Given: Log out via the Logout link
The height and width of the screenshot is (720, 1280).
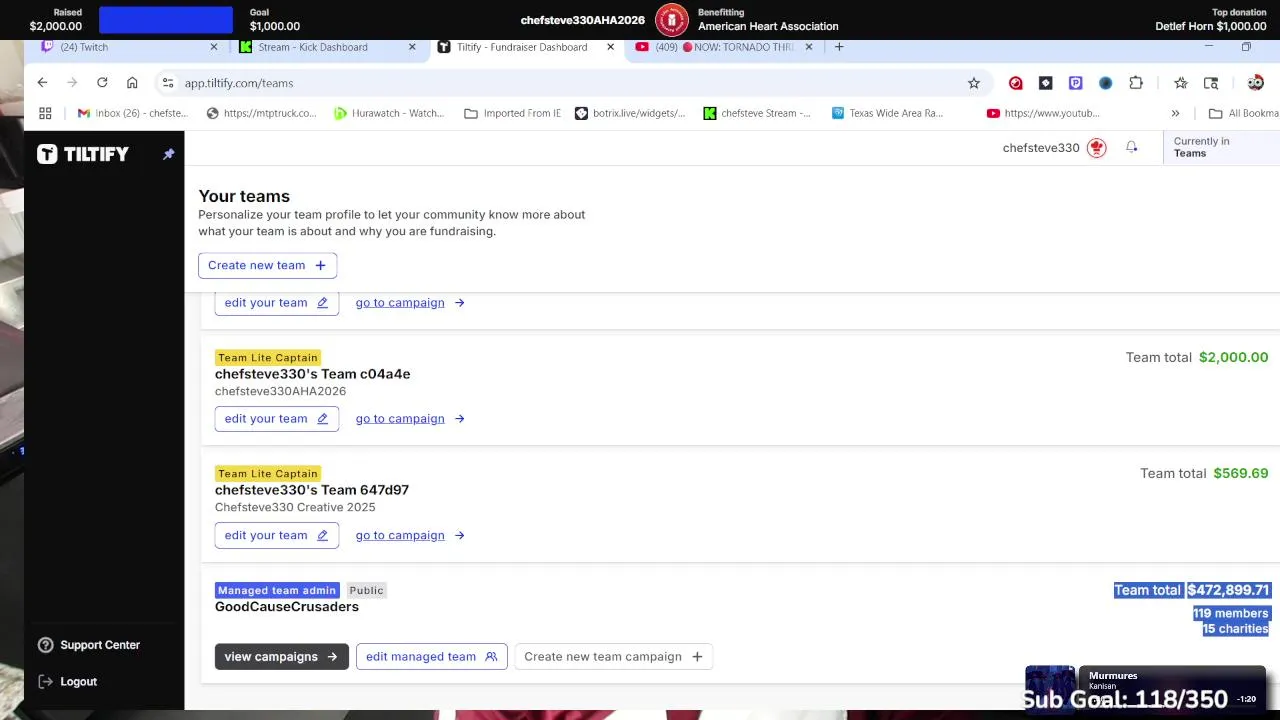Looking at the screenshot, I should click(x=68, y=682).
